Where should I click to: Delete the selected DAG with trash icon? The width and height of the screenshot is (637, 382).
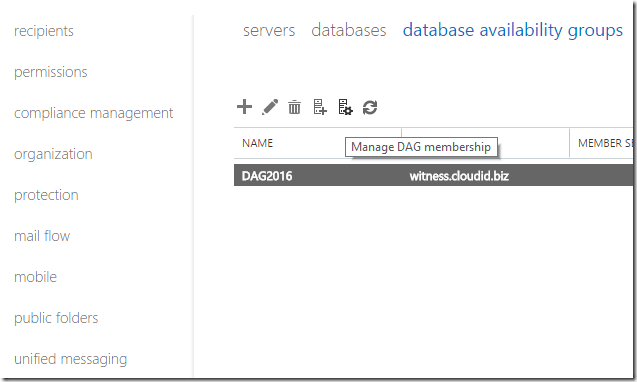click(x=295, y=108)
